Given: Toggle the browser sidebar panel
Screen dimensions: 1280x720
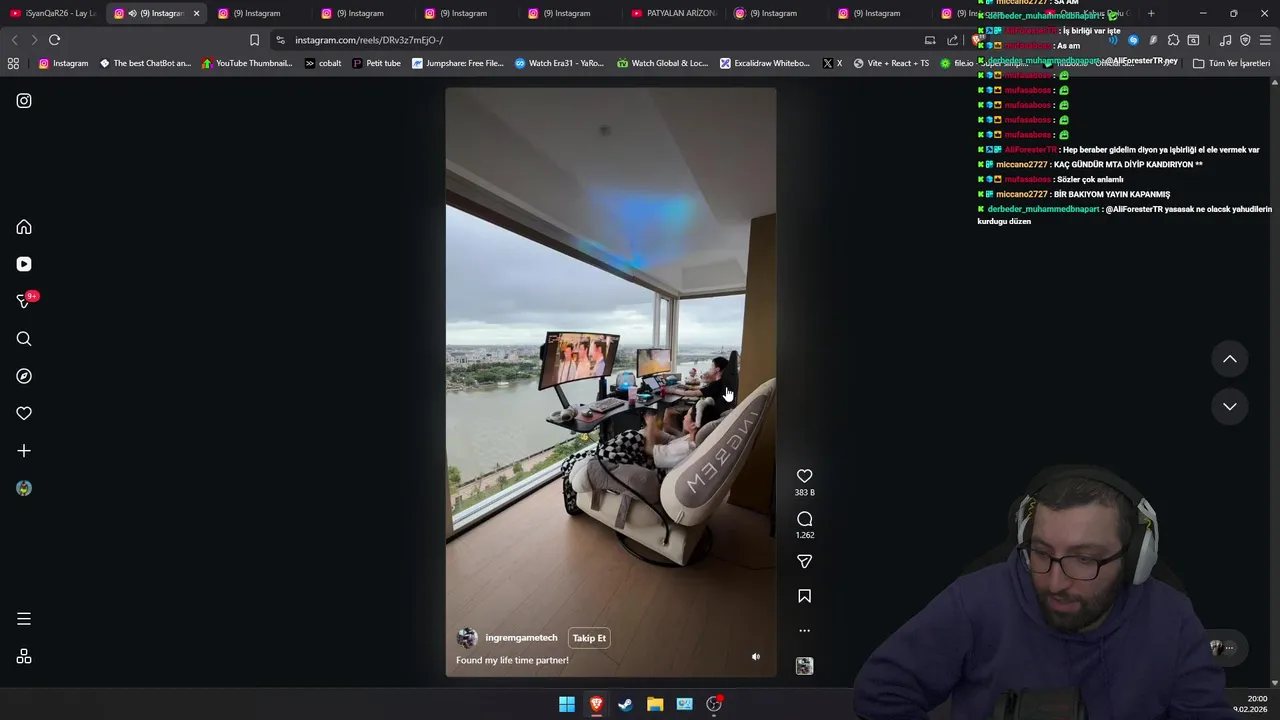Looking at the screenshot, I should (1193, 40).
